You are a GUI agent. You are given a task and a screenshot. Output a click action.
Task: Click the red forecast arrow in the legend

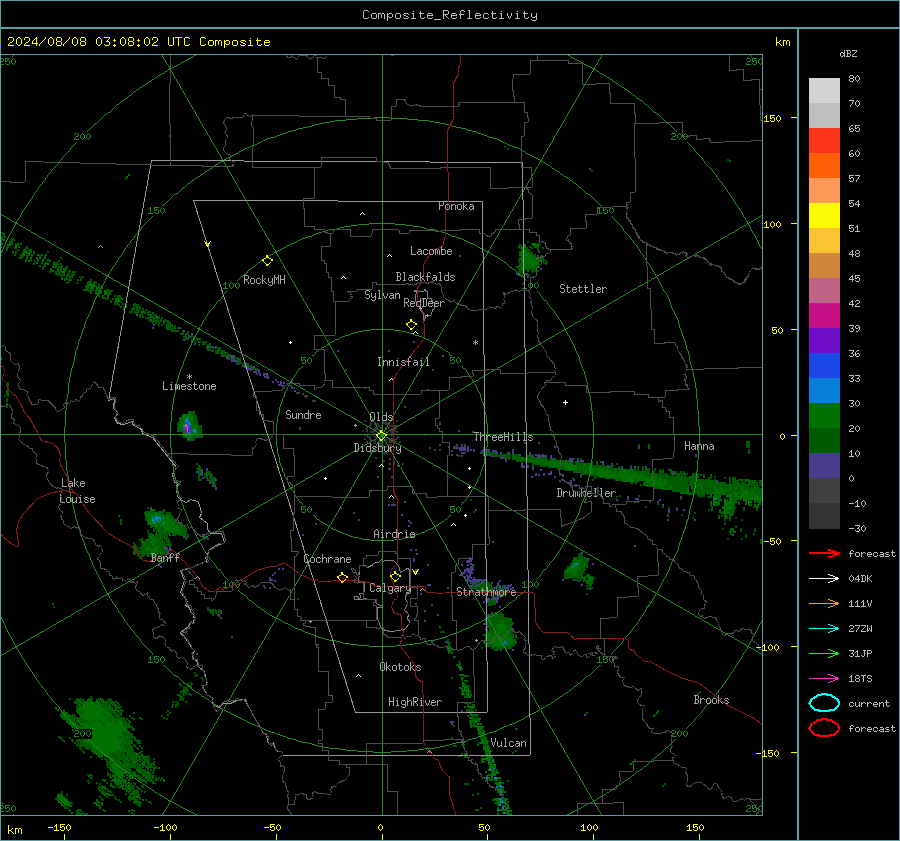[824, 553]
